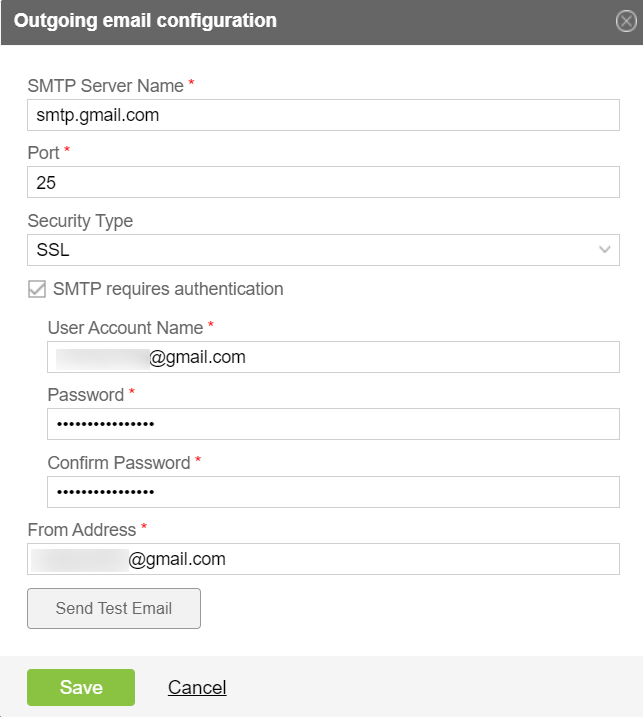Open the Security Type dropdown showing SSL

323,250
